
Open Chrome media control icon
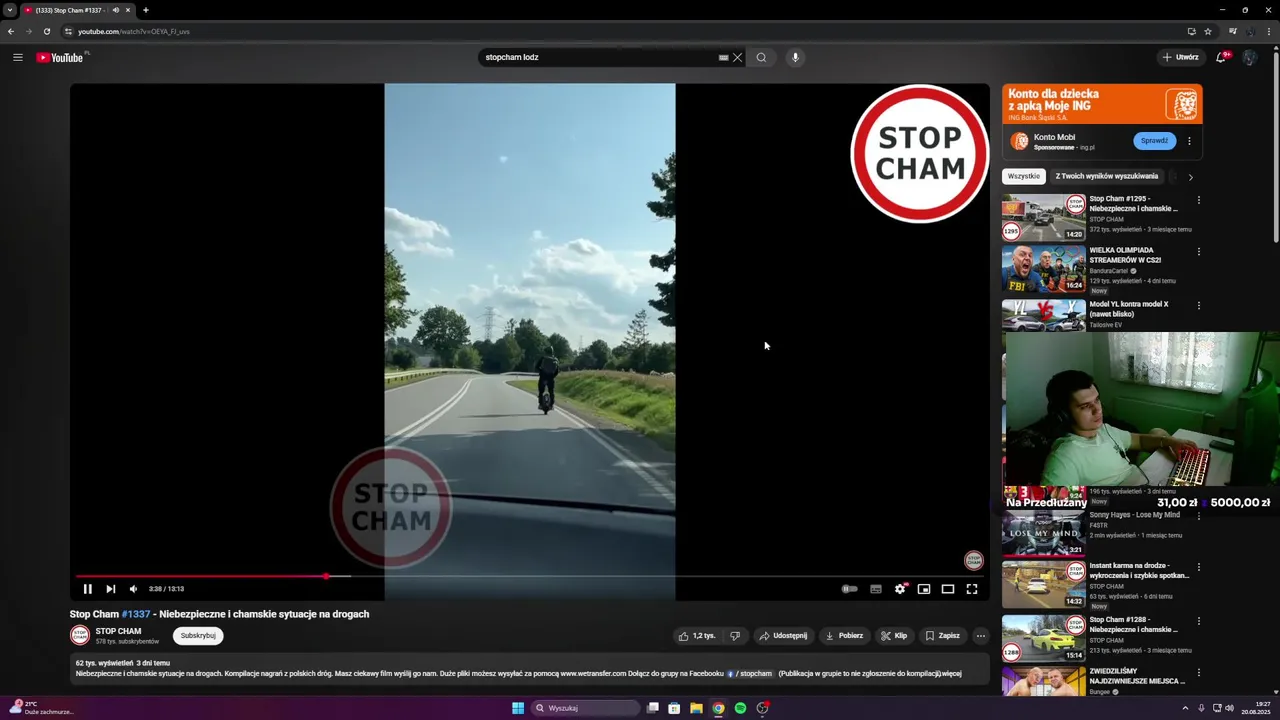[1233, 31]
